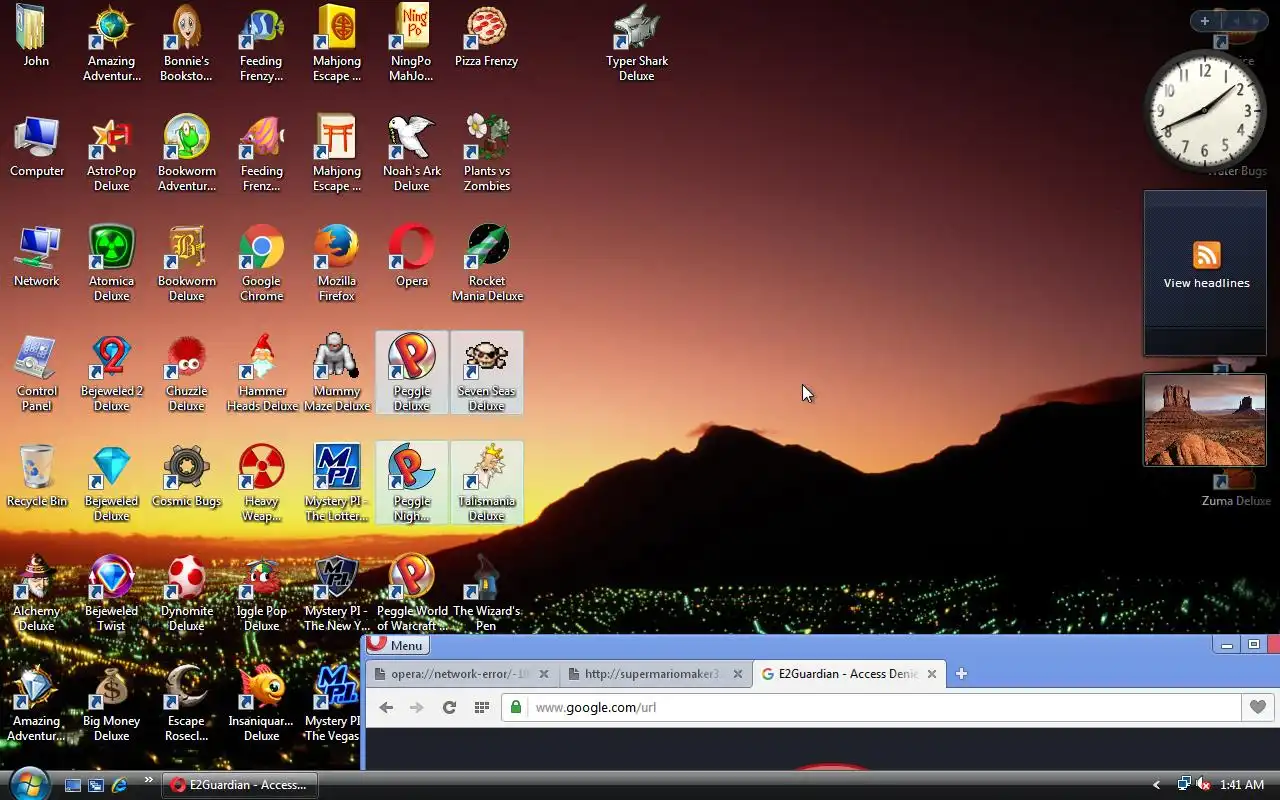The image size is (1280, 800).
Task: Launch Mozilla Firefox desktop shortcut
Action: [x=336, y=263]
